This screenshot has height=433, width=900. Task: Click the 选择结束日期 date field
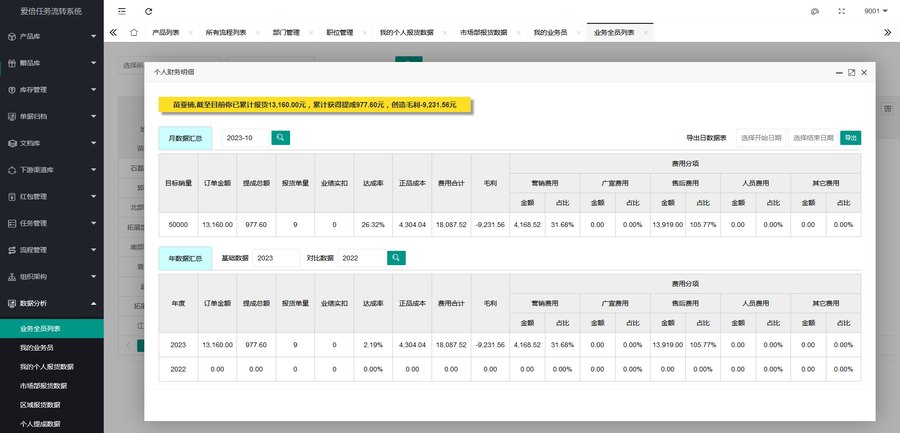pyautogui.click(x=813, y=138)
